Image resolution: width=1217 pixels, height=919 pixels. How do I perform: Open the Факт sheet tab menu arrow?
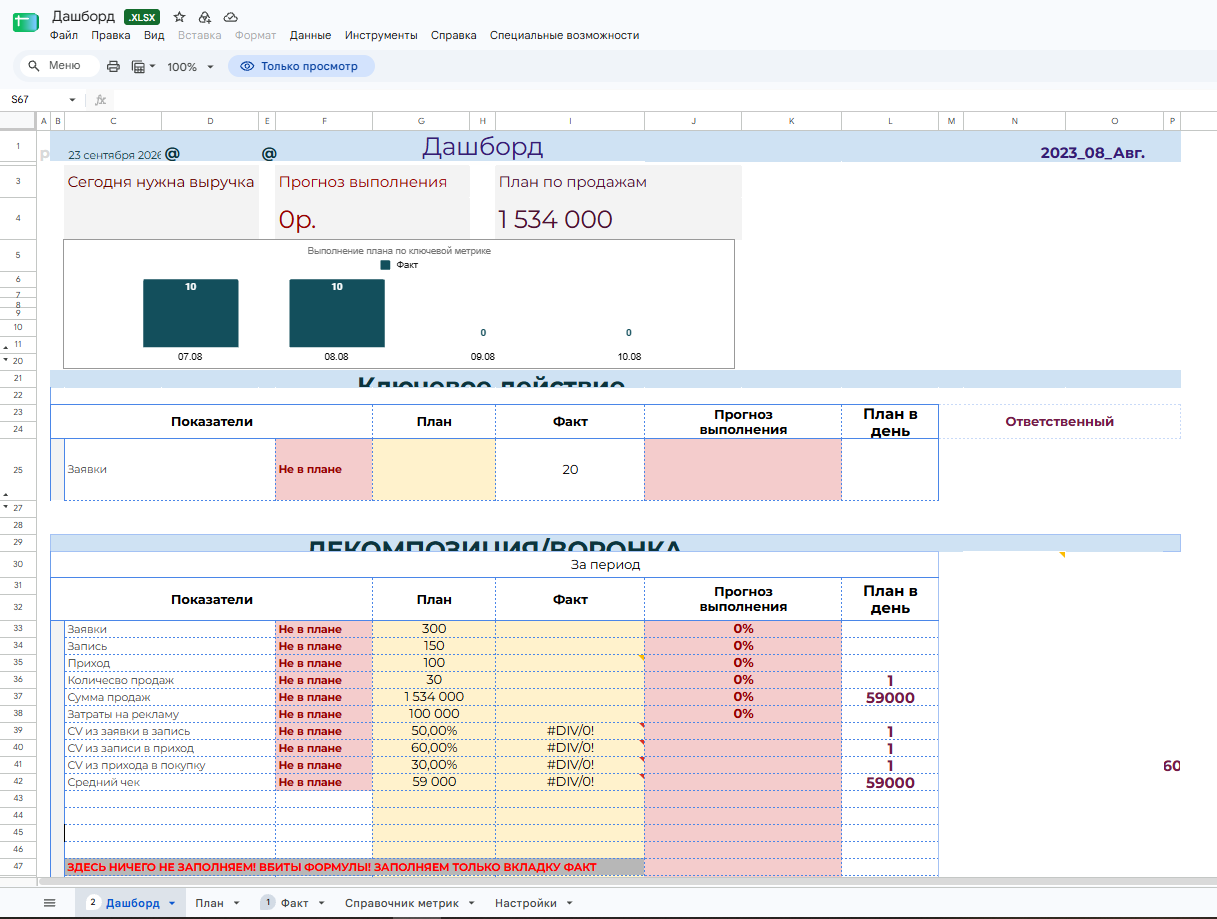click(x=321, y=903)
